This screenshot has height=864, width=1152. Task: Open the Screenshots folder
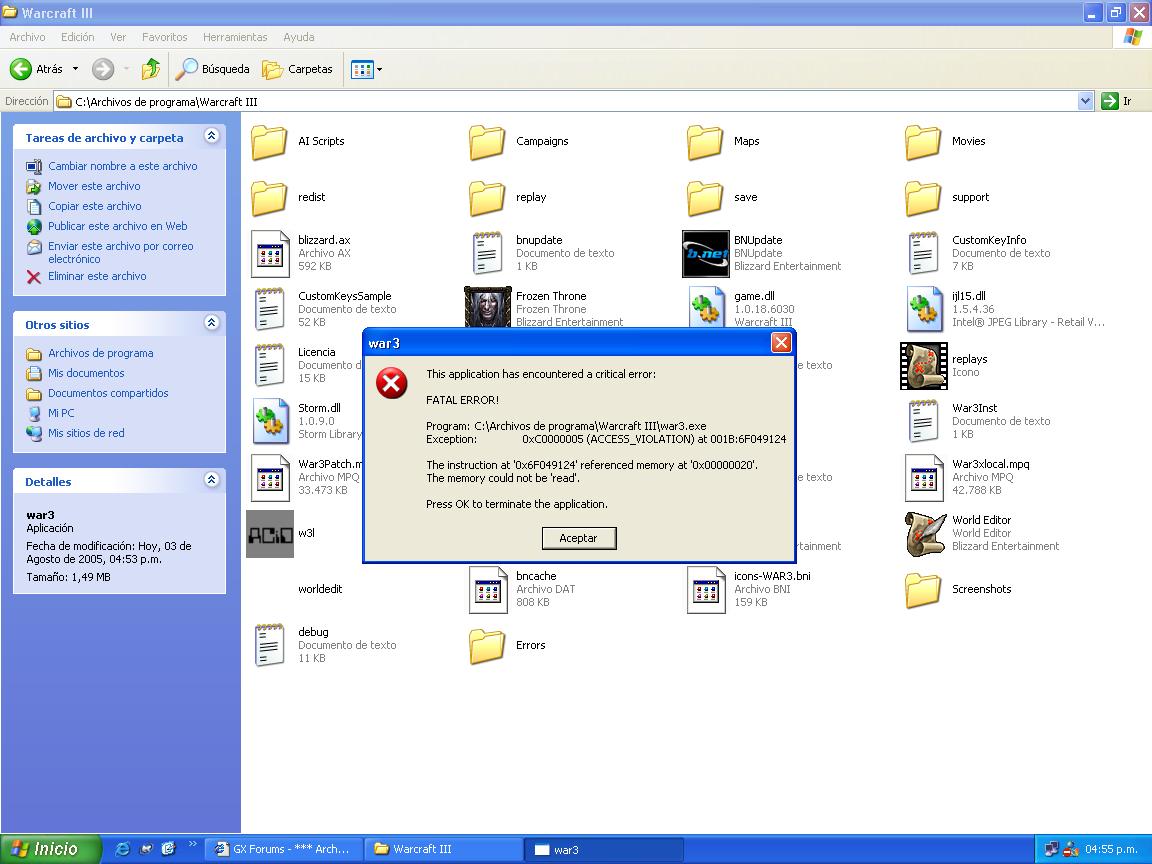click(x=924, y=590)
